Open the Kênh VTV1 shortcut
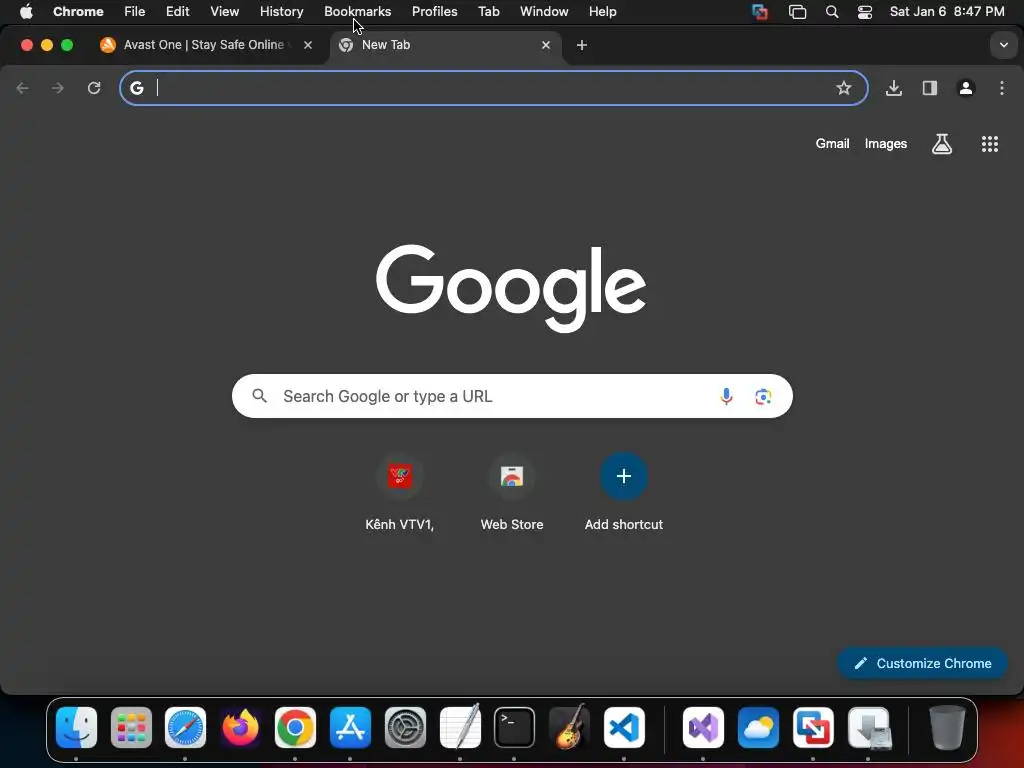Screen dimensions: 1024x768 click(400, 493)
